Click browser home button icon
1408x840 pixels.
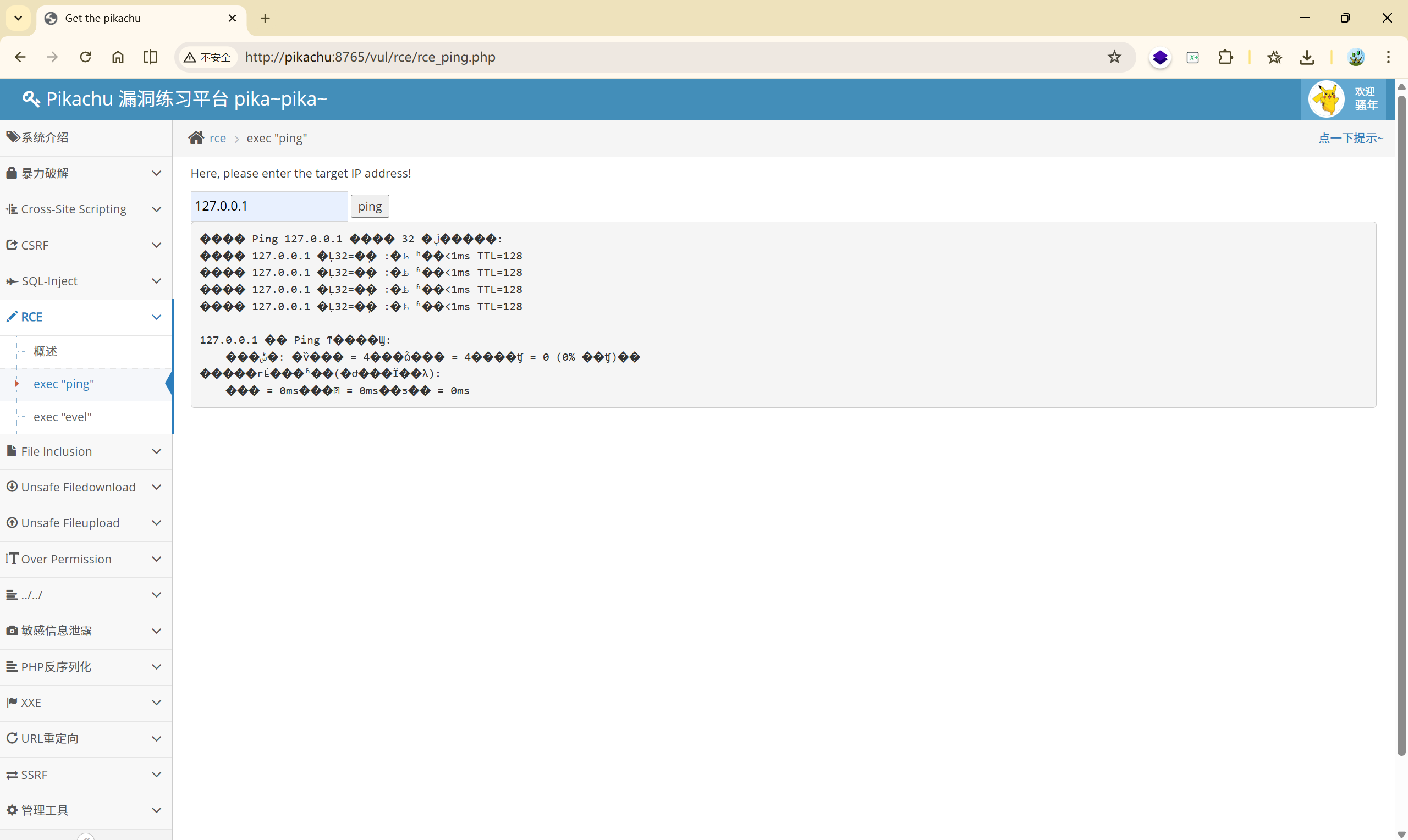click(118, 57)
